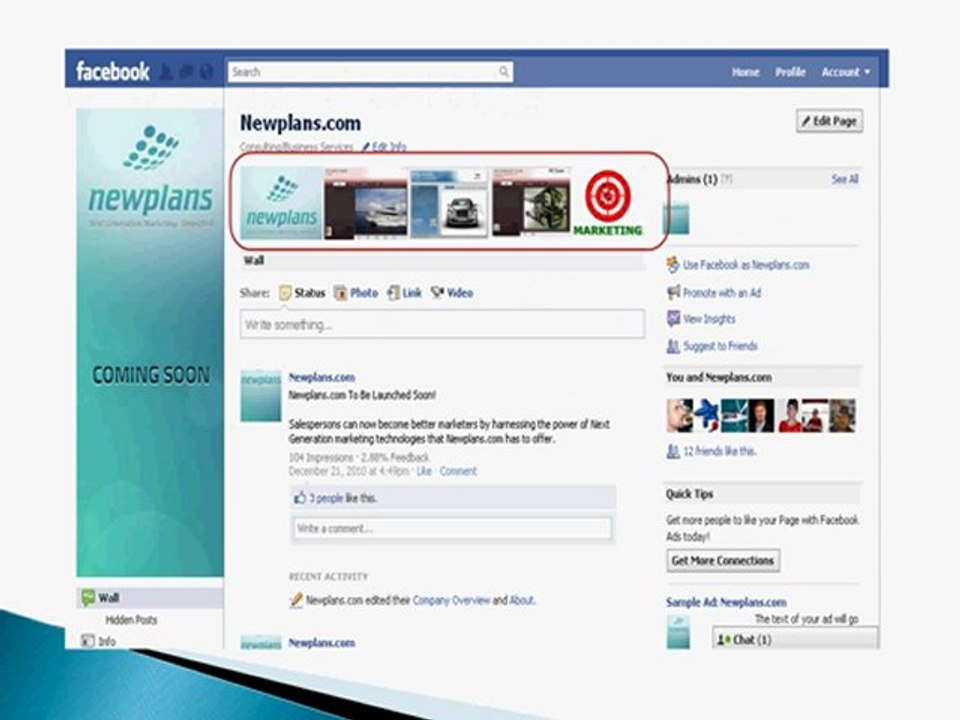Click the Wall speech bubble sidebar icon

(x=88, y=598)
